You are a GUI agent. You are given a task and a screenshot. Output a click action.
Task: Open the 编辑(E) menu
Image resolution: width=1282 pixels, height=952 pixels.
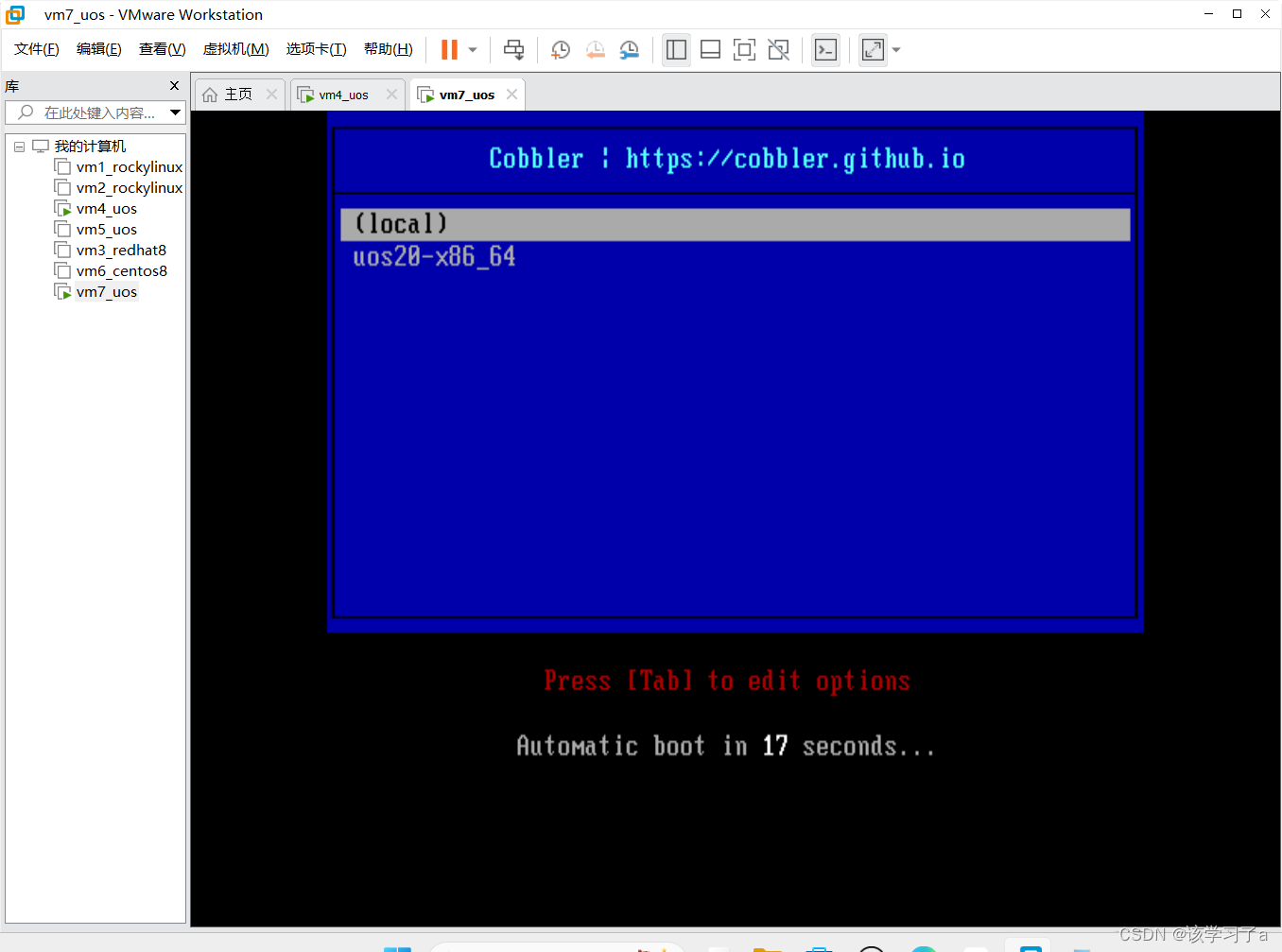click(99, 49)
